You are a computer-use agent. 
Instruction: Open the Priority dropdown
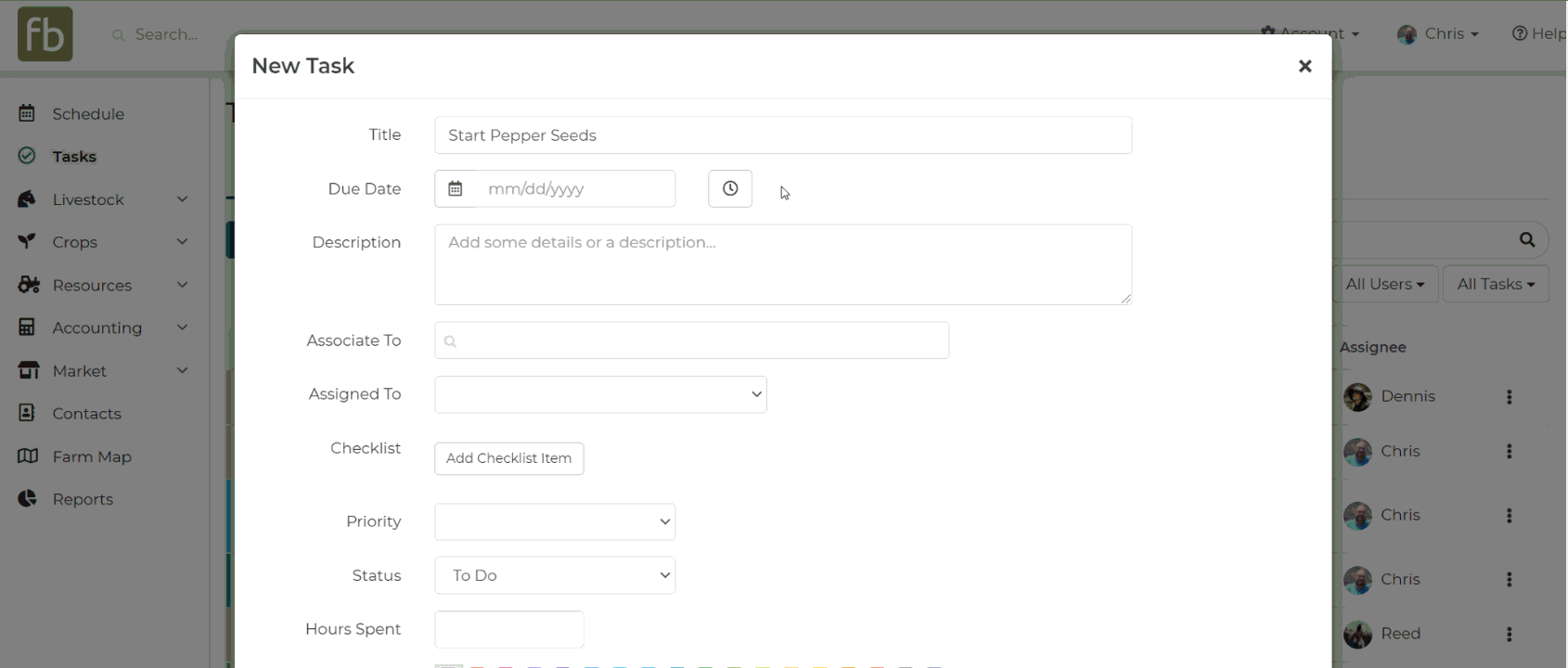coord(555,521)
